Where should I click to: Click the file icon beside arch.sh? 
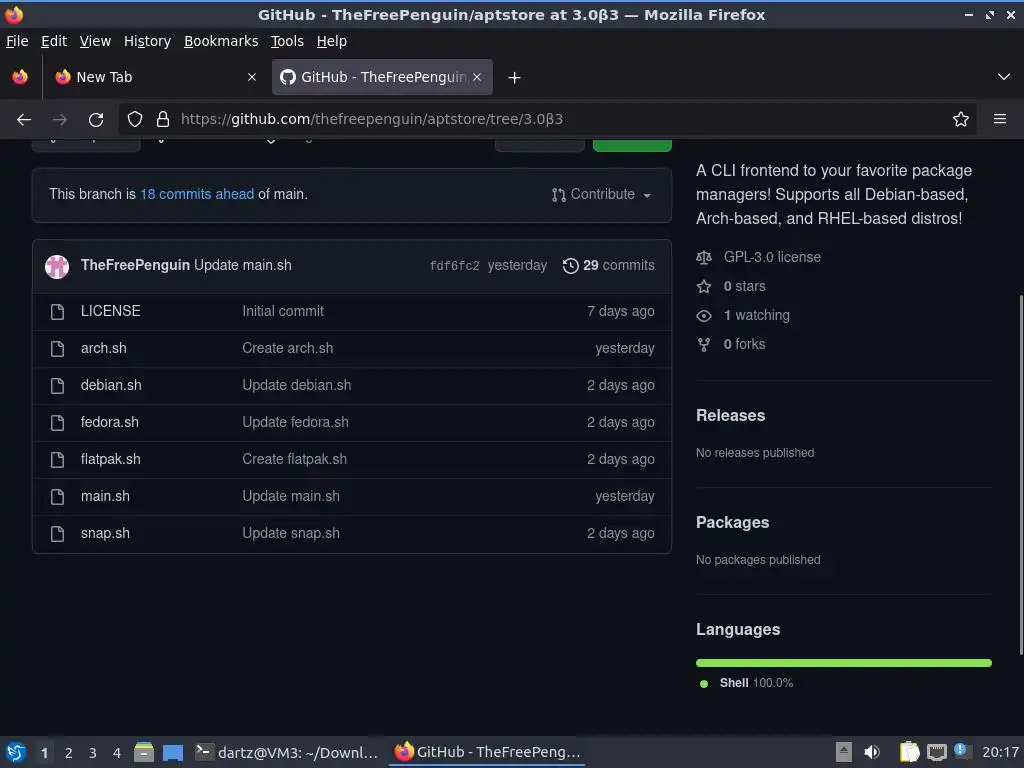pyautogui.click(x=57, y=349)
